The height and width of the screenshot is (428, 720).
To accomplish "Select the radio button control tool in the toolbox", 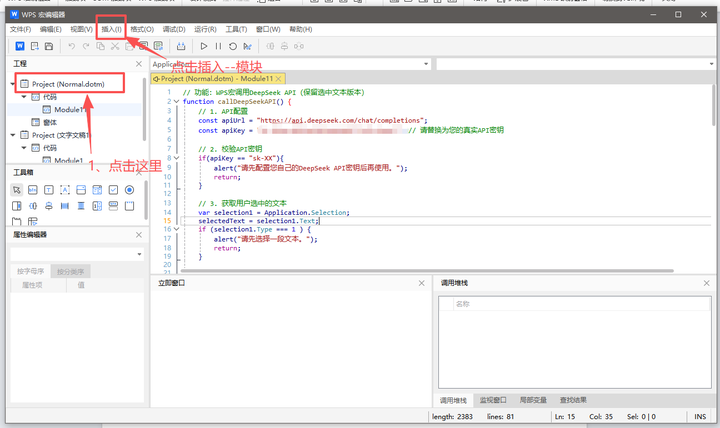I will (129, 190).
